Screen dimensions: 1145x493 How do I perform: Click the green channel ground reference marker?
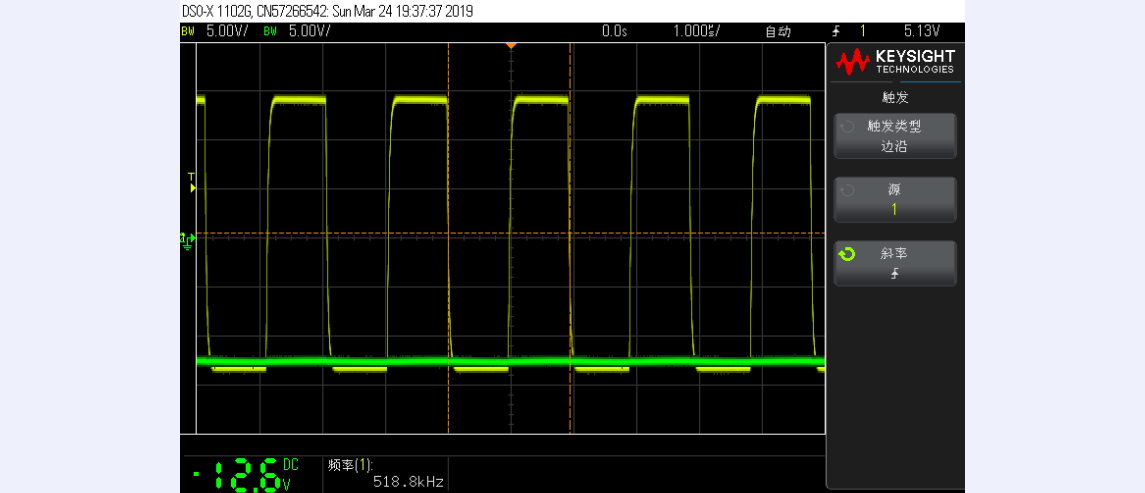[187, 240]
